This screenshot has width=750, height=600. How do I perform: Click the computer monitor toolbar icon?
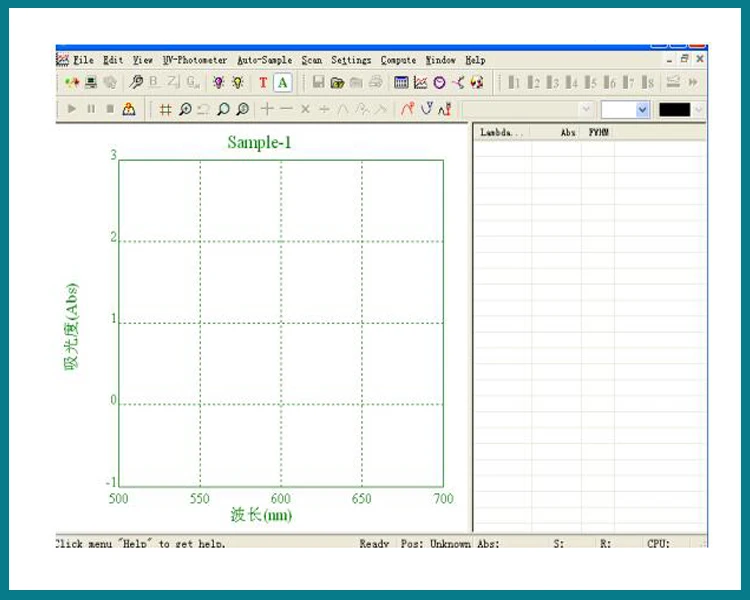pos(91,82)
